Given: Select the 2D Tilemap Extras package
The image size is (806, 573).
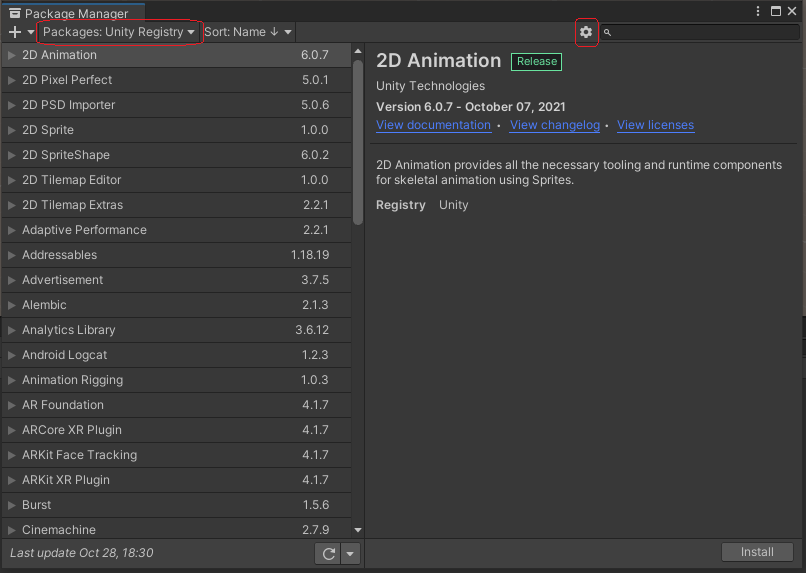Looking at the screenshot, I should click(x=177, y=205).
